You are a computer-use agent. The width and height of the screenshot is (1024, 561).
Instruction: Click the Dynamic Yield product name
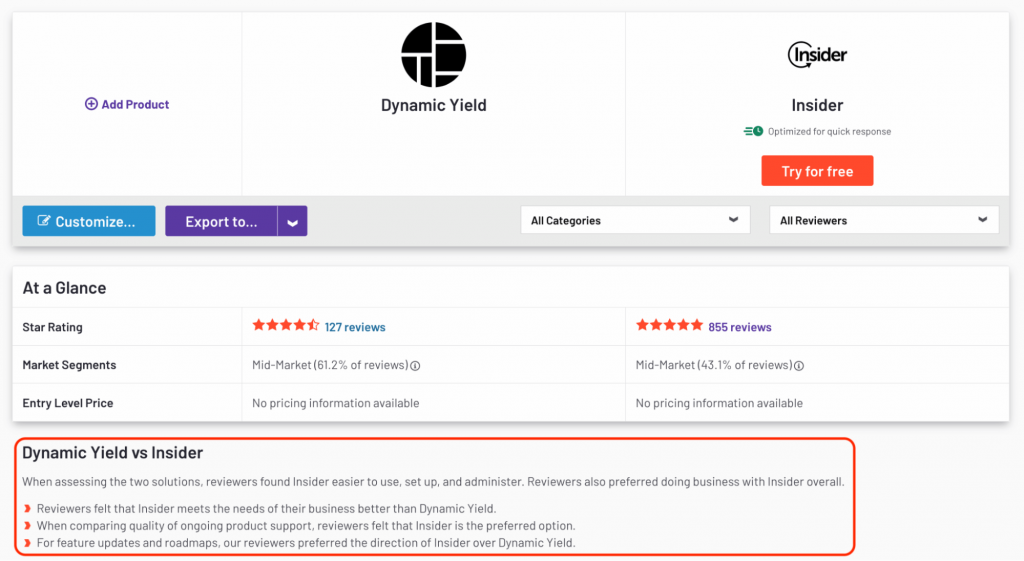pos(434,105)
